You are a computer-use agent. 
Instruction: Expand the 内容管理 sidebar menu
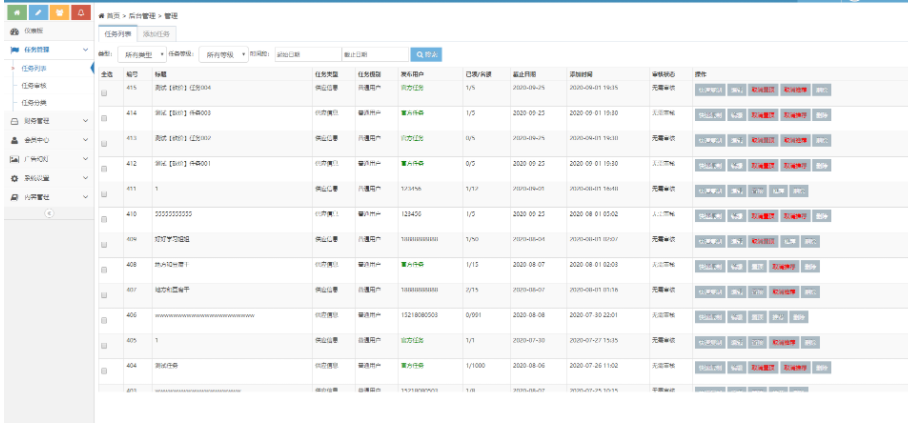point(85,197)
